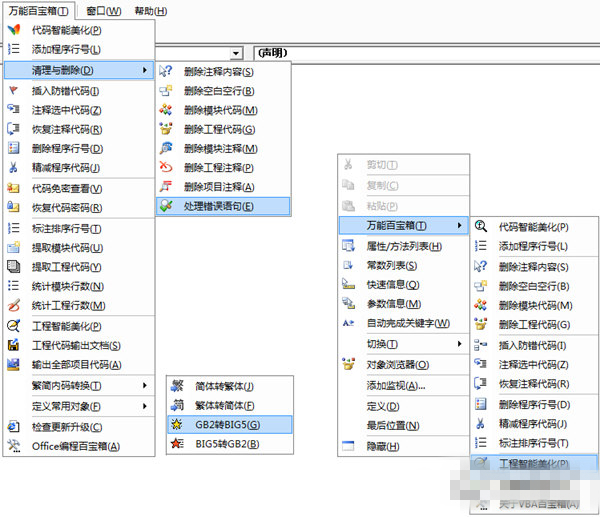This screenshot has width=600, height=517.
Task: Click the scissors icon for 精减程序代码
Action: point(14,167)
